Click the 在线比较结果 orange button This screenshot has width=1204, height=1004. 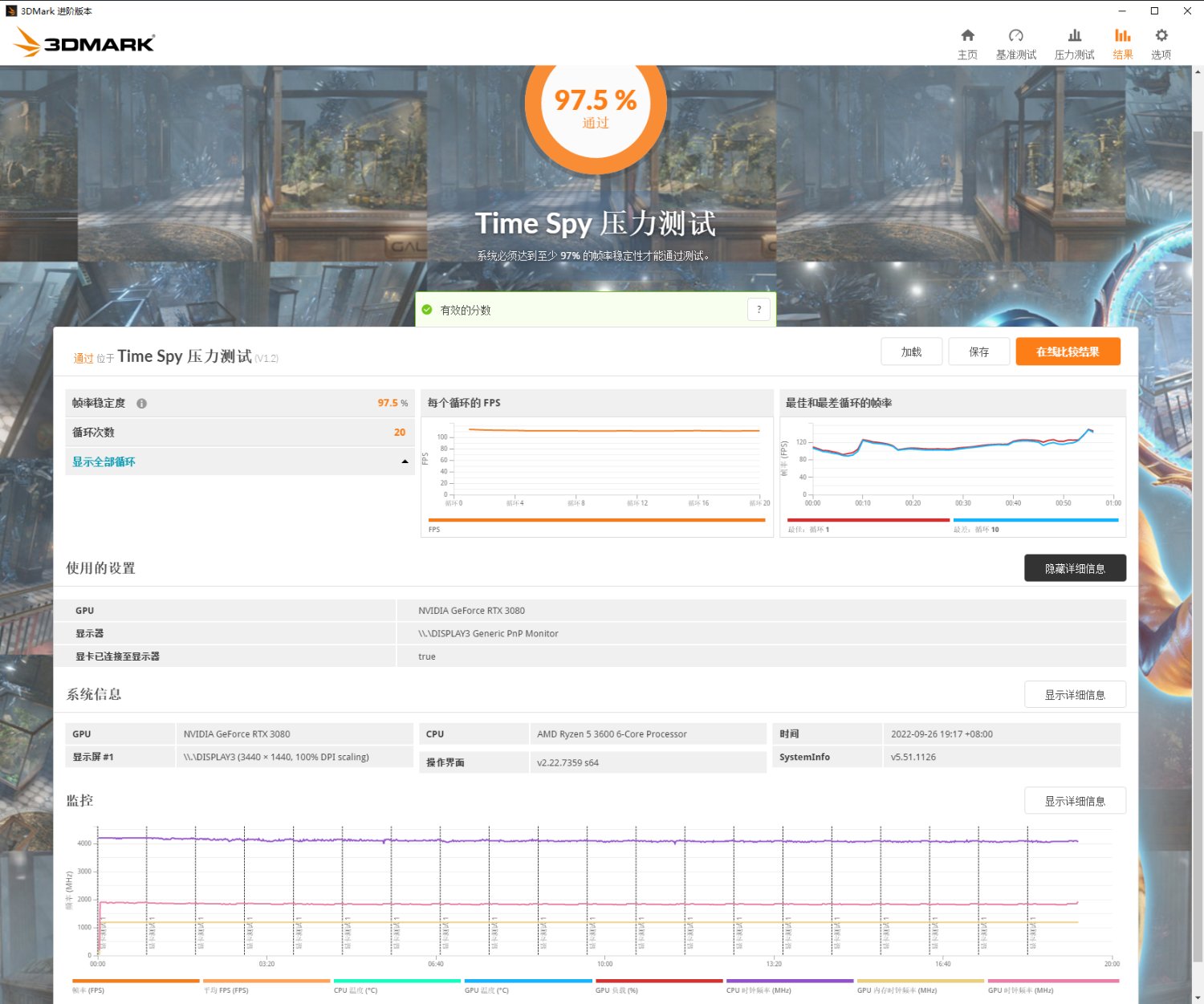coord(1068,352)
